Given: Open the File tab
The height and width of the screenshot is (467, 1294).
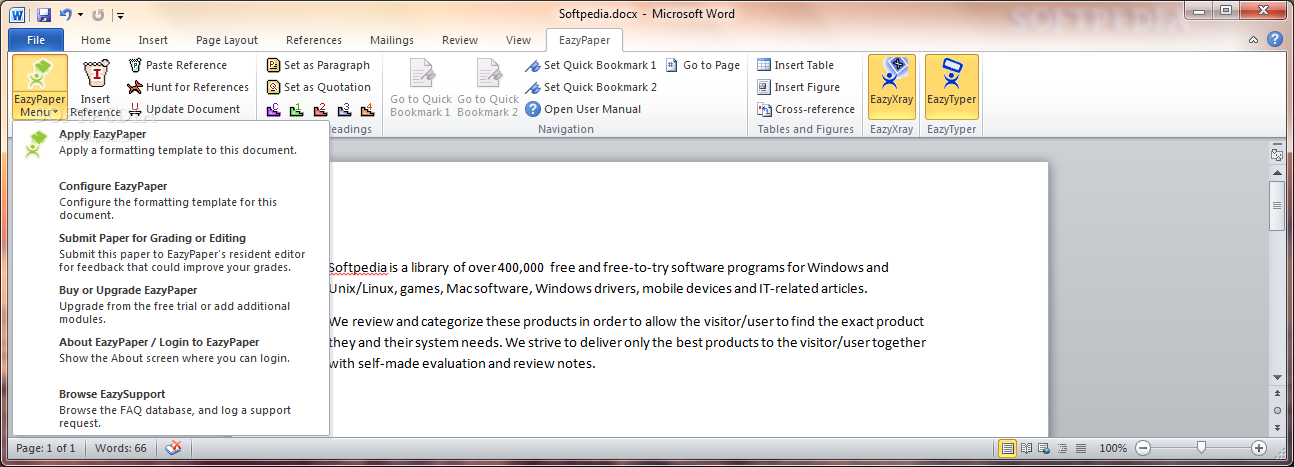Looking at the screenshot, I should click(x=36, y=40).
